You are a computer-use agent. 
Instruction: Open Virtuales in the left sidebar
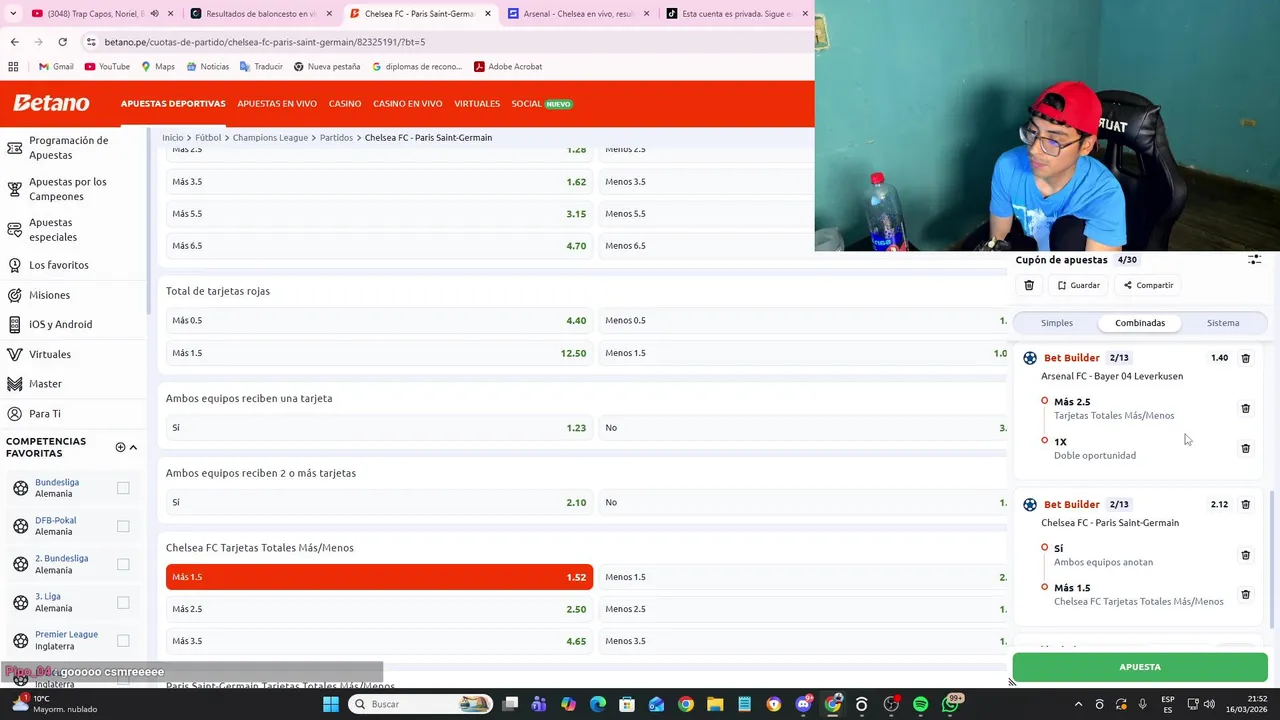(x=50, y=354)
